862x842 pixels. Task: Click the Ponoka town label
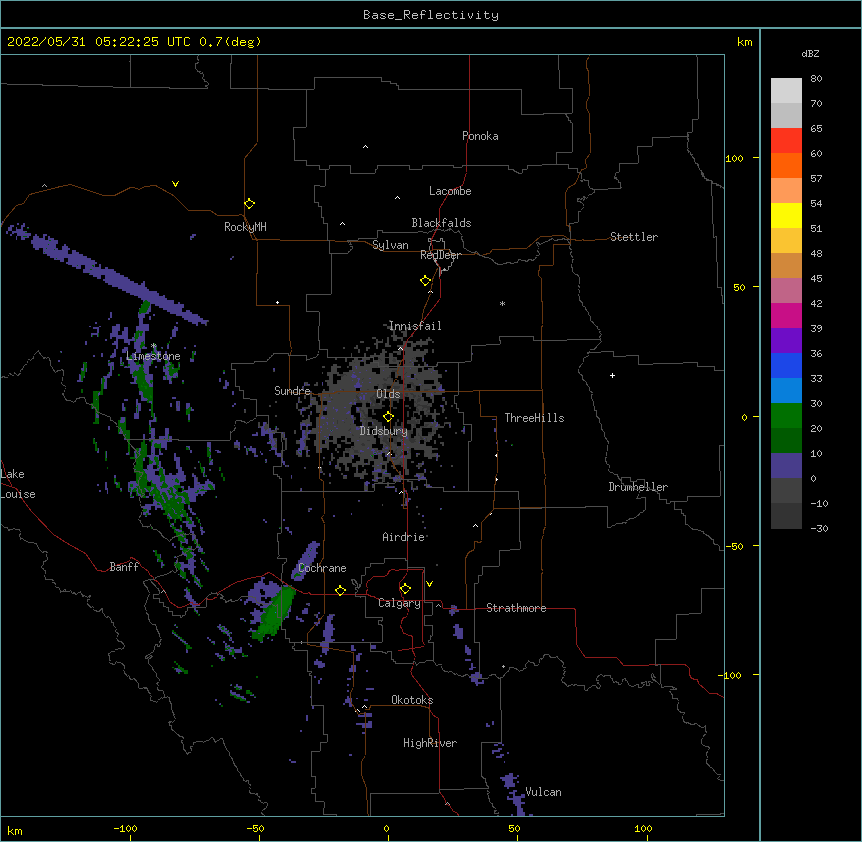tap(480, 136)
